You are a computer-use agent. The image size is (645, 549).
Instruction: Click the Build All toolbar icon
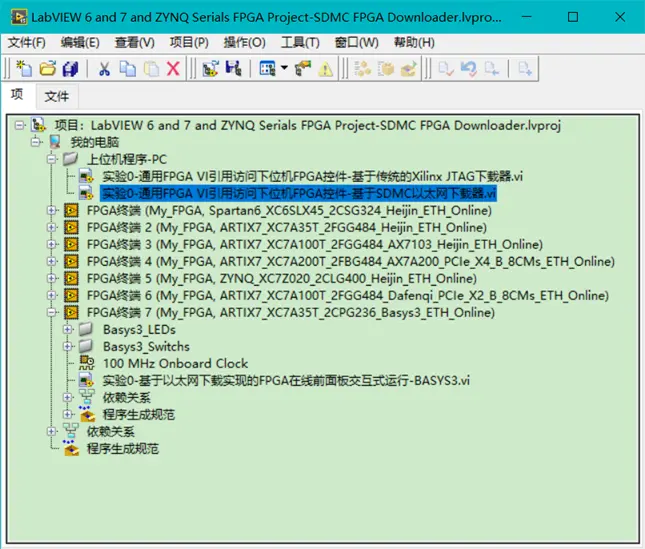point(362,68)
